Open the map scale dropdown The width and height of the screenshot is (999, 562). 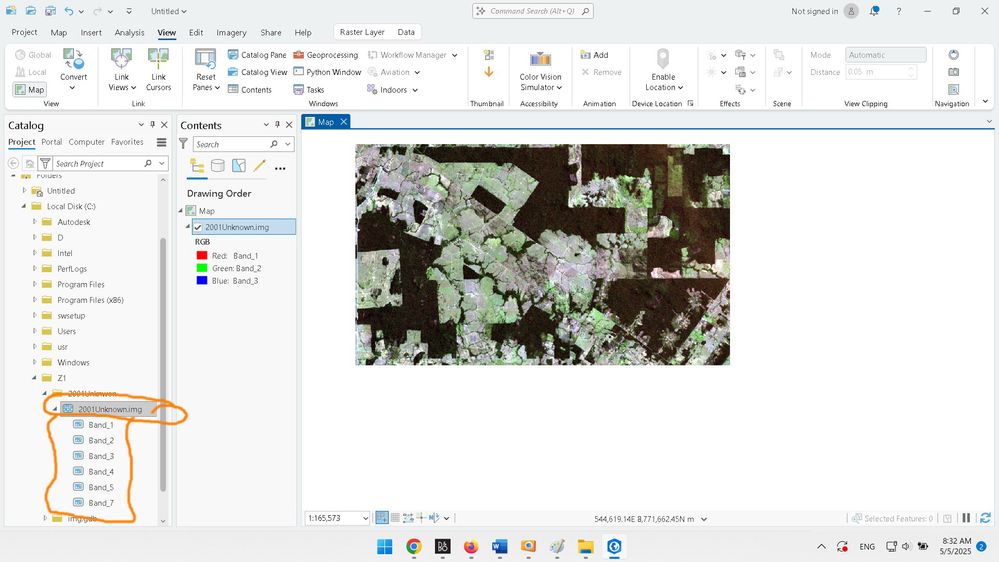tap(365, 518)
